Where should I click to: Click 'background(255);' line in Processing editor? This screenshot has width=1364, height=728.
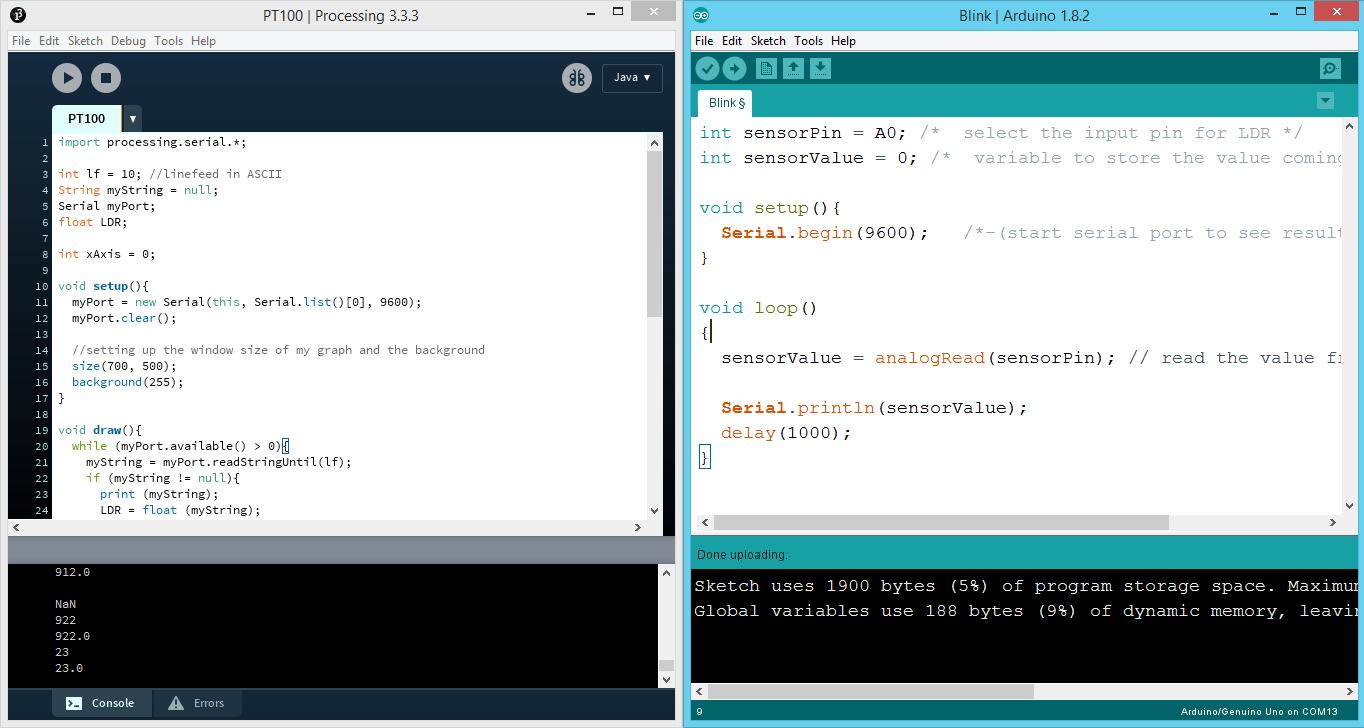coord(128,382)
